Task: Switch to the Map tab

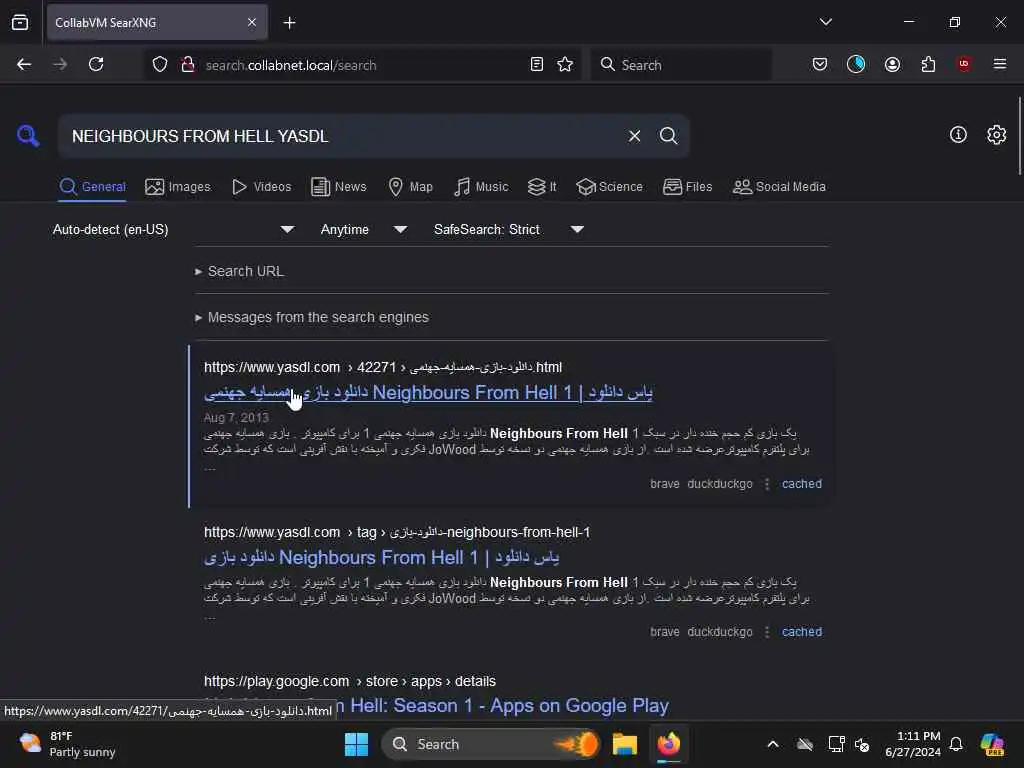Action: (x=410, y=187)
